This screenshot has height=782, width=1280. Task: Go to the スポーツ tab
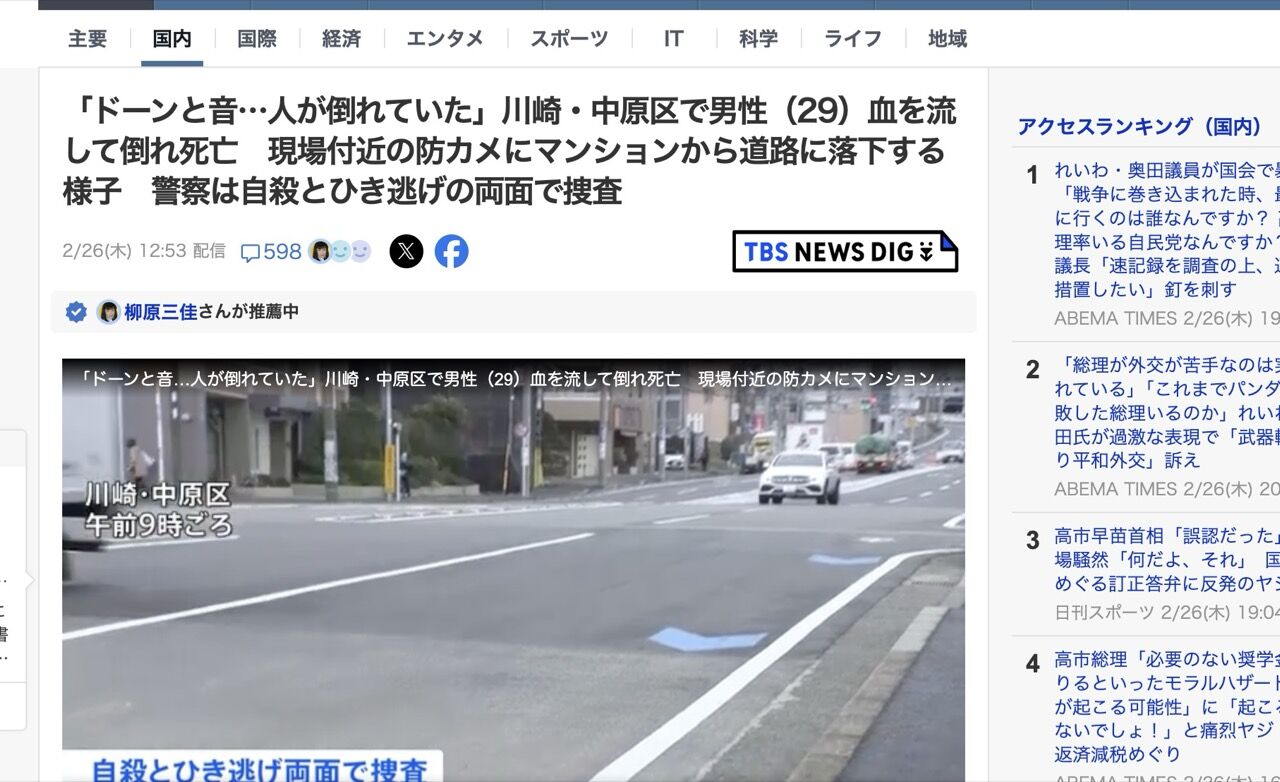[x=569, y=39]
